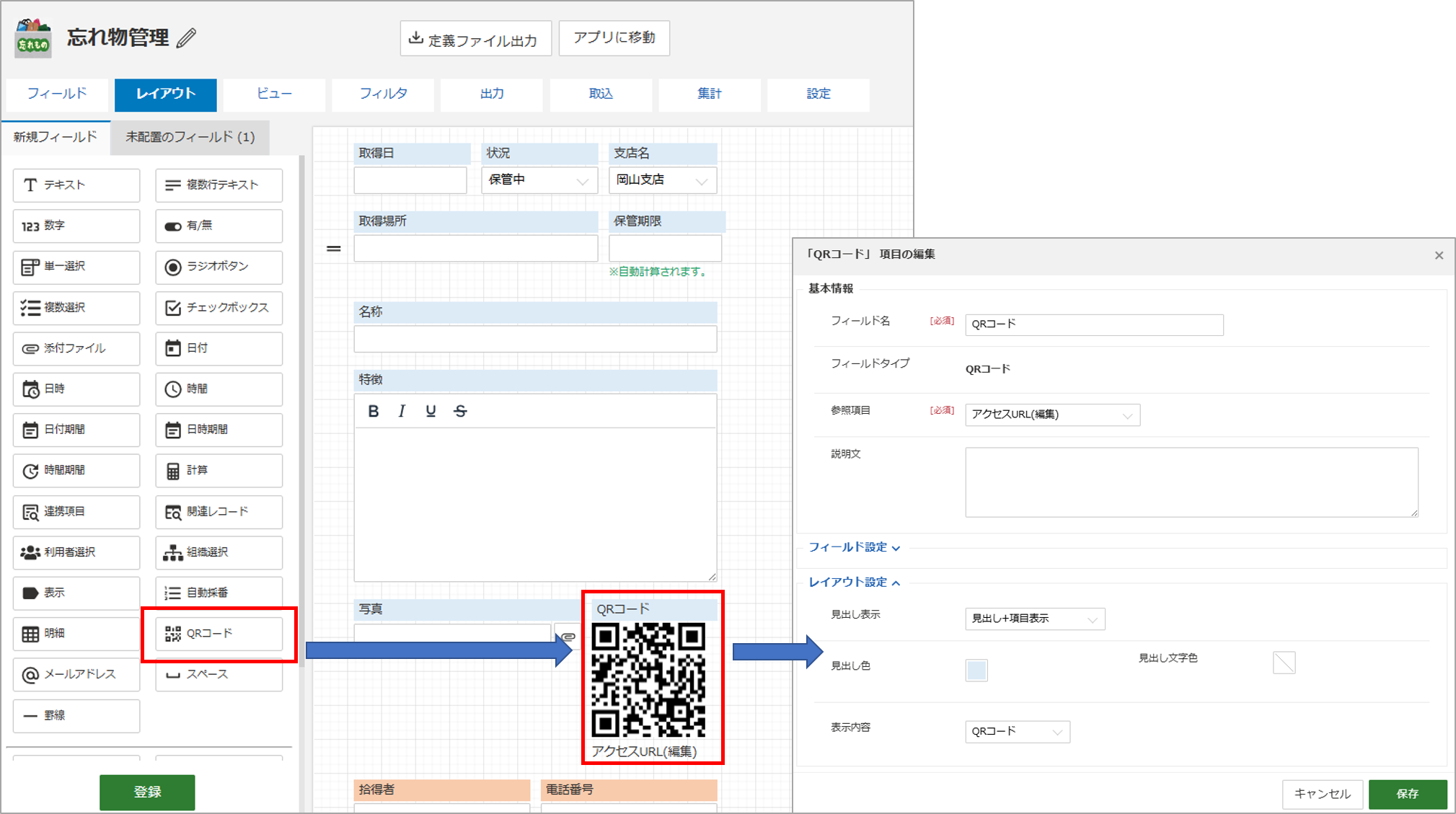
Task: Open the 表示内容 dropdown
Action: pyautogui.click(x=1018, y=732)
